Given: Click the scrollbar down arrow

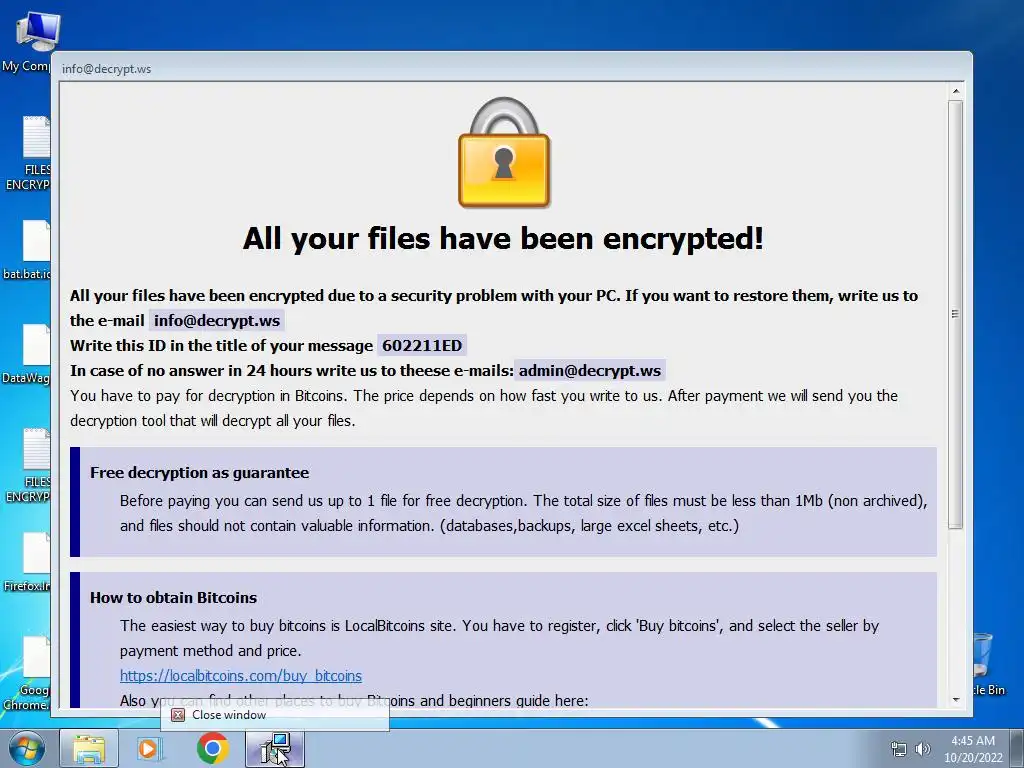Looking at the screenshot, I should 955,699.
